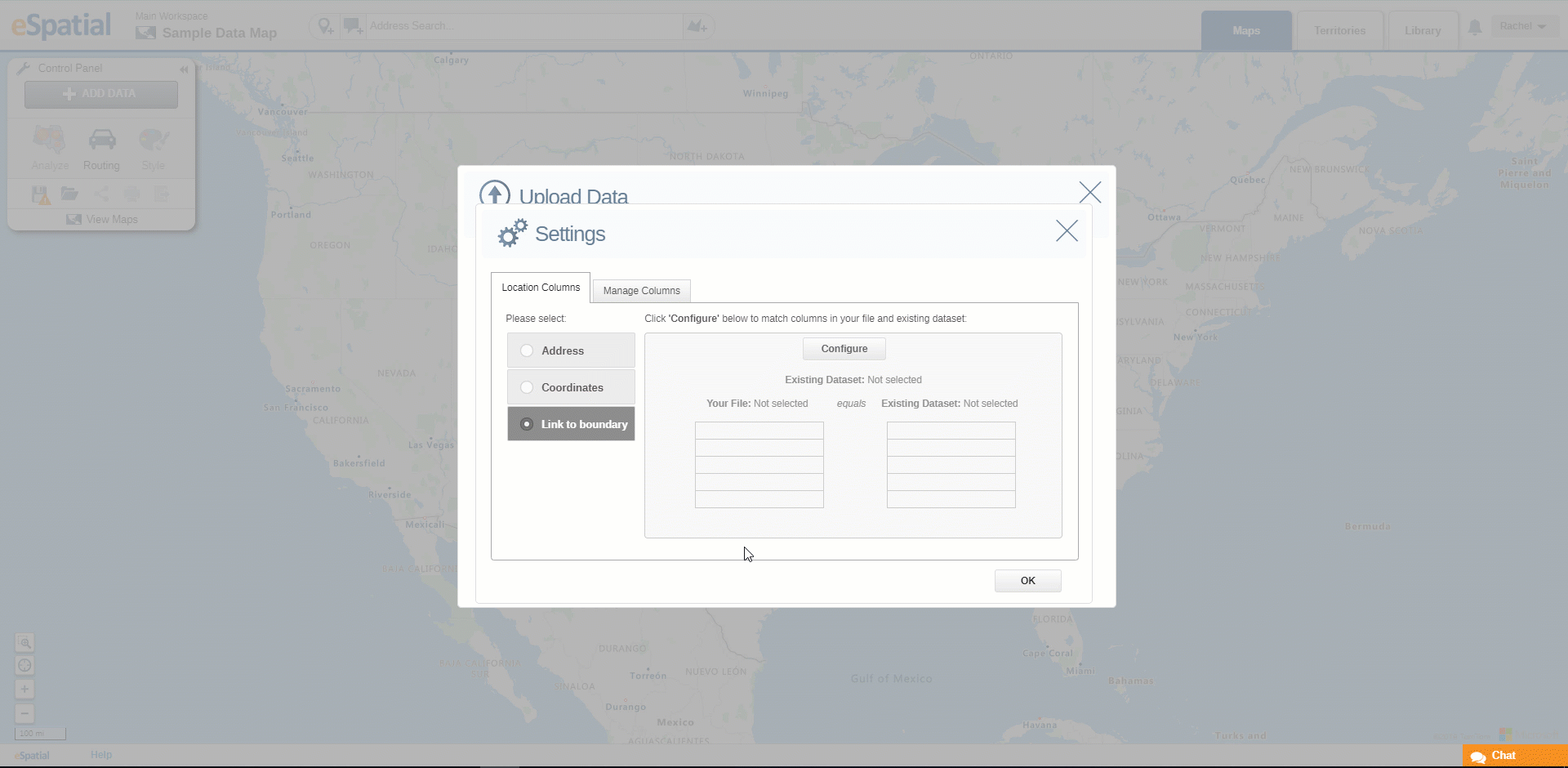Image resolution: width=1568 pixels, height=768 pixels.
Task: Zoom in with the plus button
Action: [x=24, y=690]
